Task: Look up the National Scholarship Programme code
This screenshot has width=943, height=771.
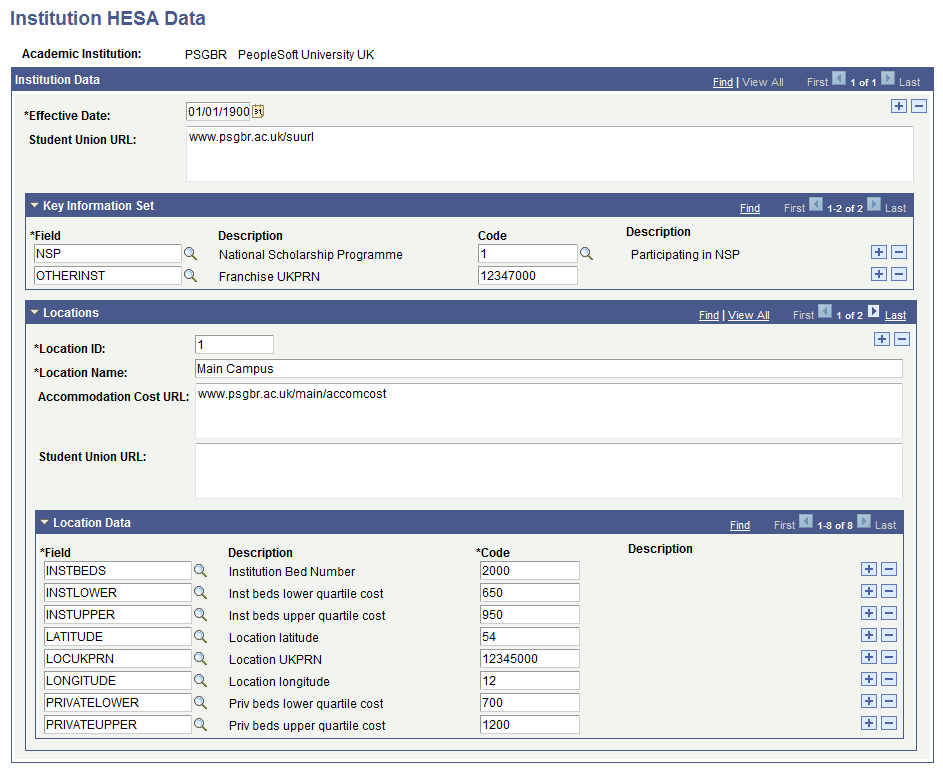Action: (587, 253)
